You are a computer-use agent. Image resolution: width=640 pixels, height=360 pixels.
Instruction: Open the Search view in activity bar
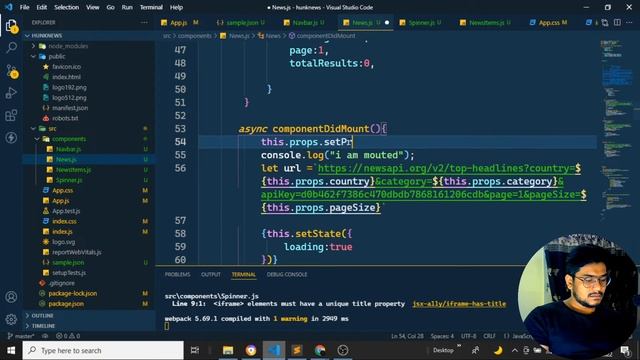pos(11,48)
